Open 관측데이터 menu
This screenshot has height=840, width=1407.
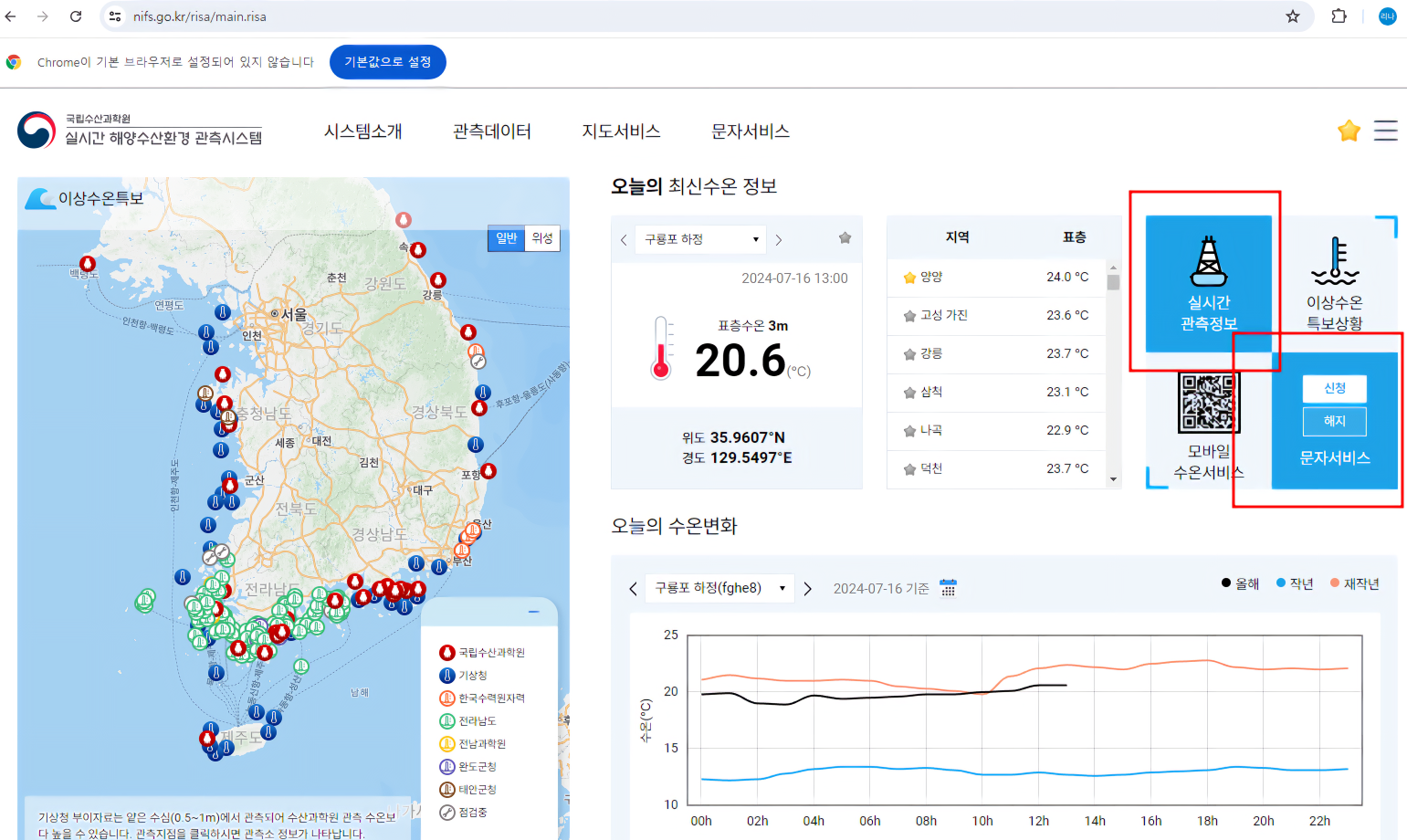click(492, 131)
